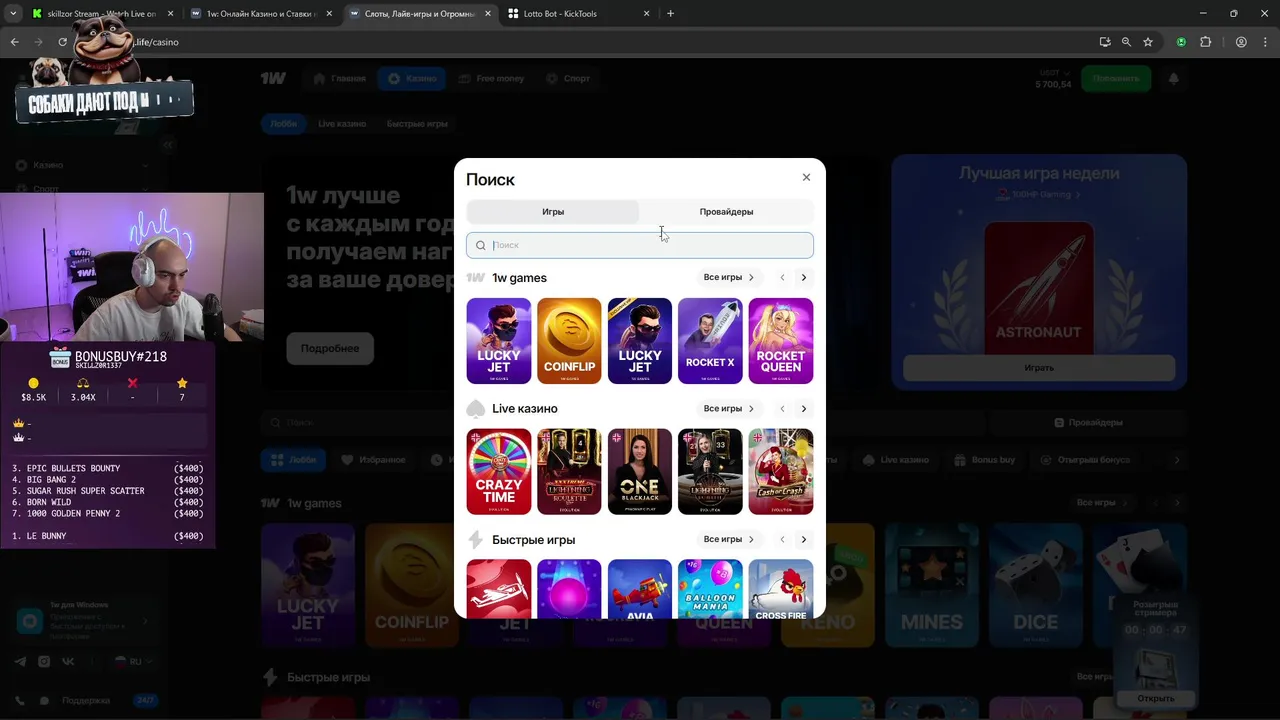Open the Cross Fire quick game
The height and width of the screenshot is (720, 1280).
[x=781, y=590]
